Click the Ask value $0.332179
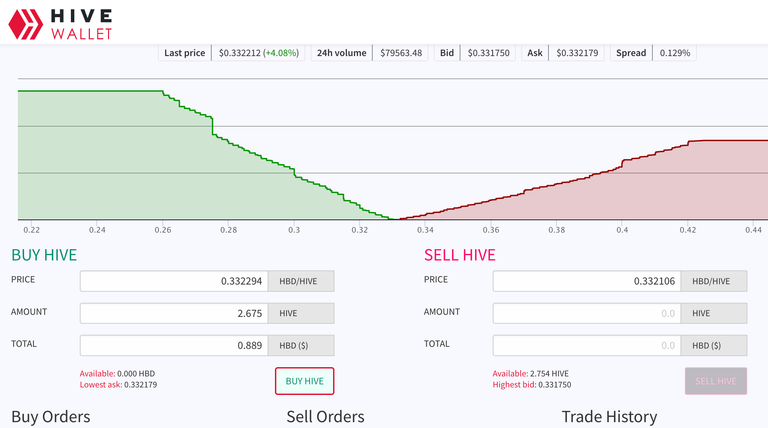 (577, 53)
